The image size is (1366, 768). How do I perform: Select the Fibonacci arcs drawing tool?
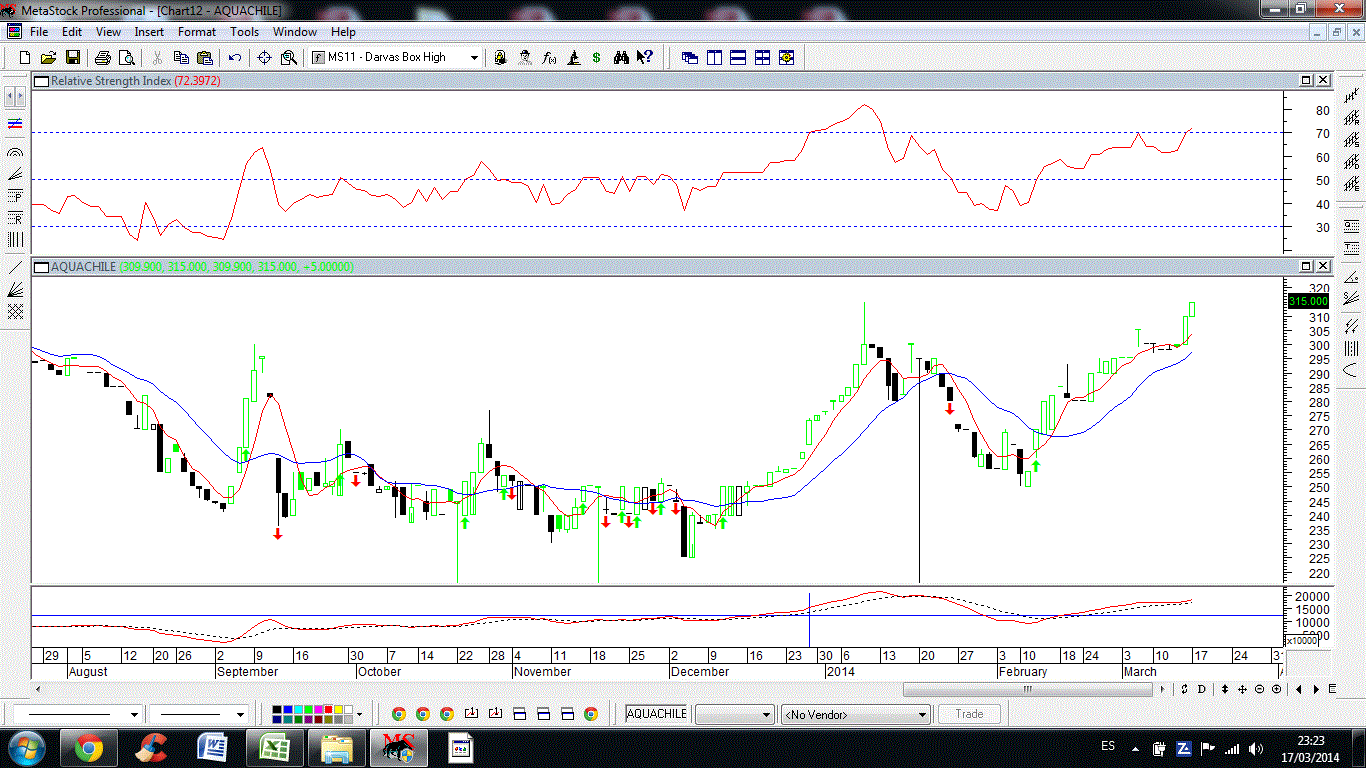15,152
